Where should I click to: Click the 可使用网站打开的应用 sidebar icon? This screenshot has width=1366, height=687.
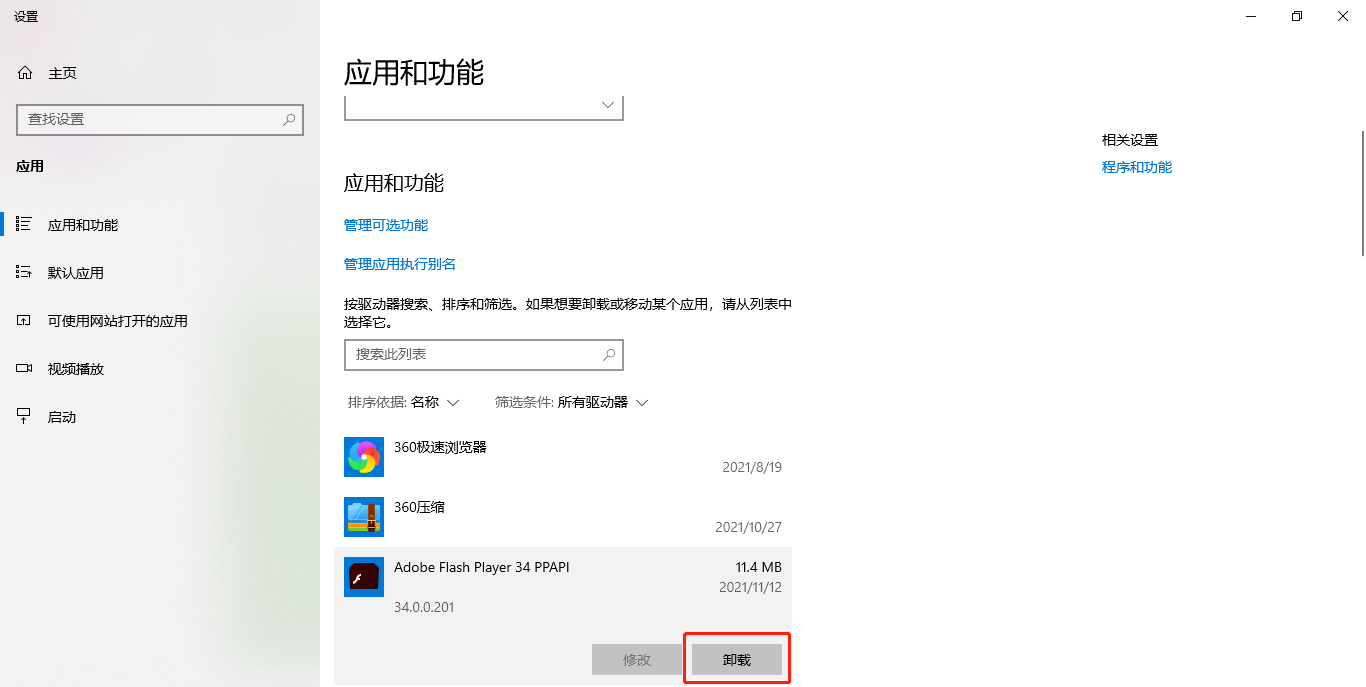click(24, 320)
